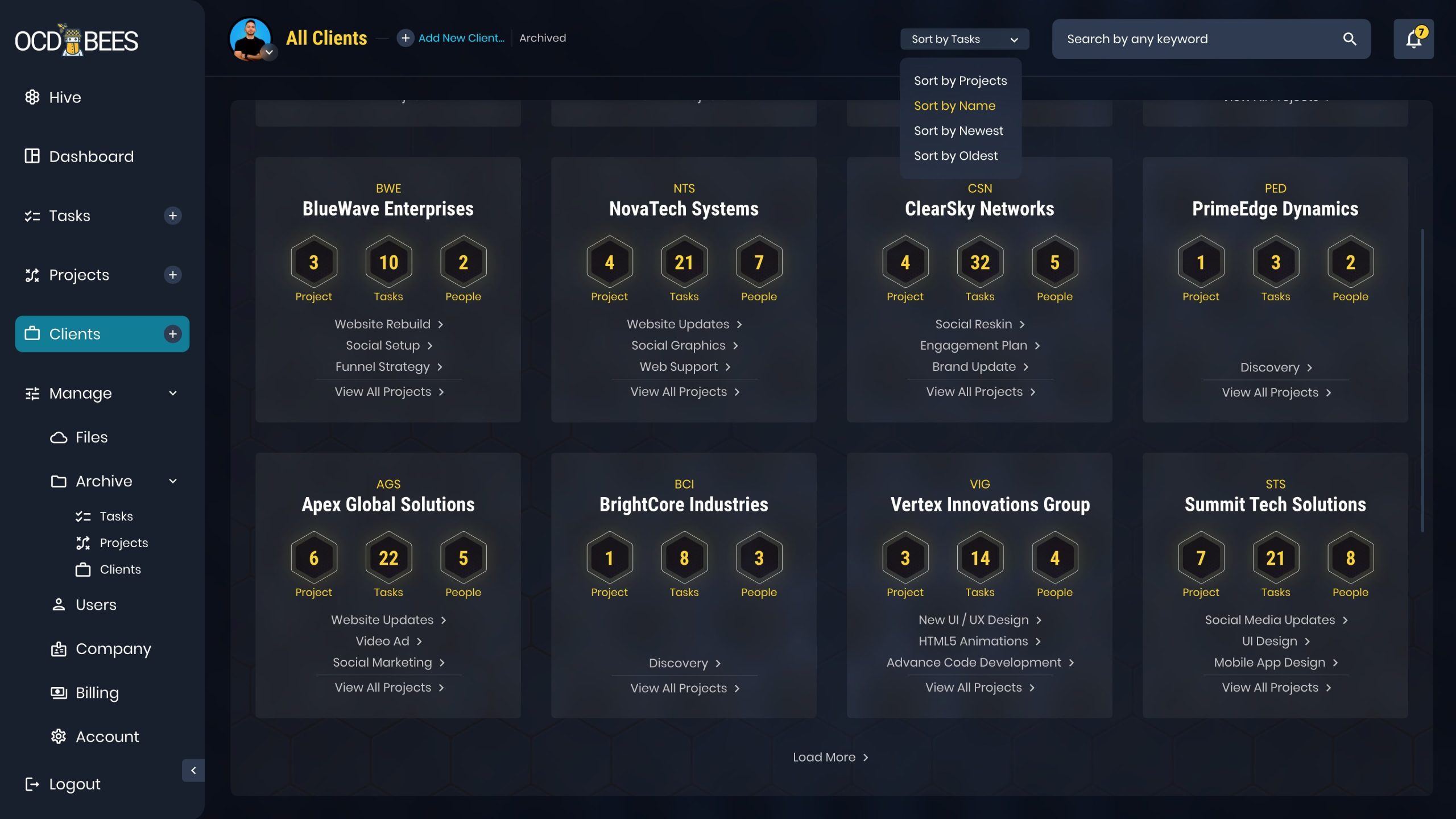Screen dimensions: 1456x819
Task: Open the Sort by Tasks dropdown
Action: (964, 39)
